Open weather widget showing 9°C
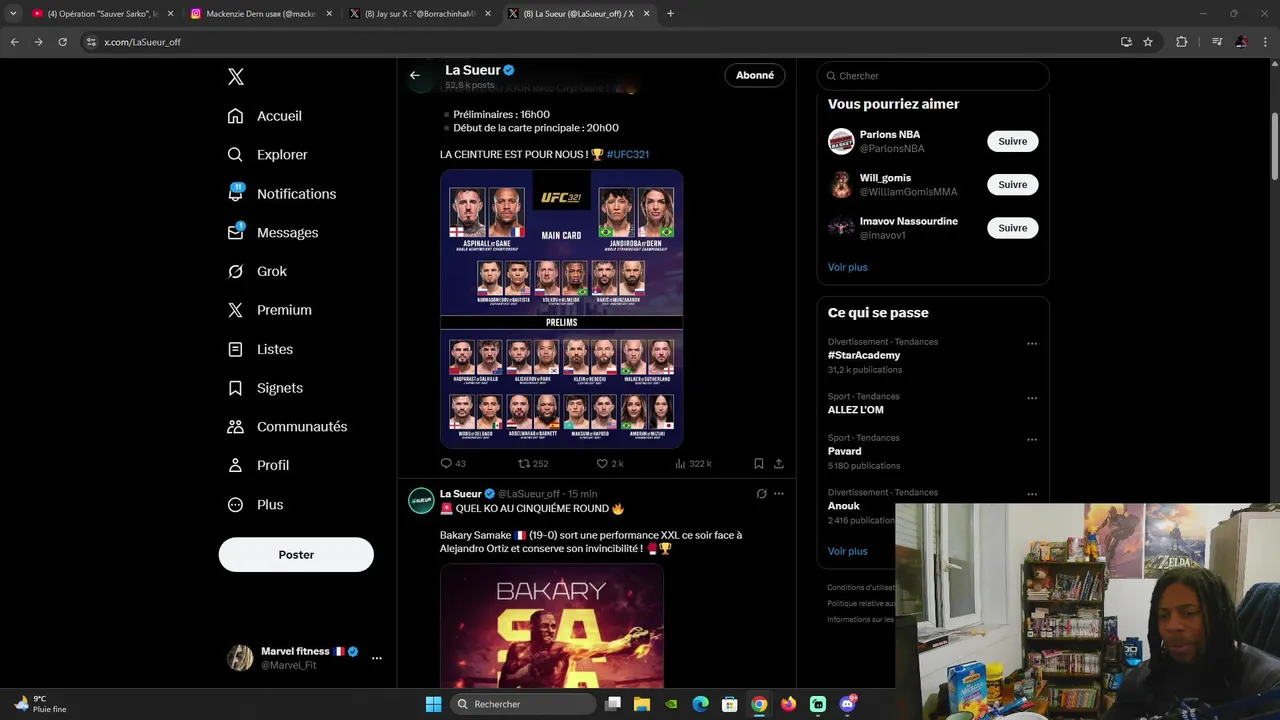 (x=40, y=704)
